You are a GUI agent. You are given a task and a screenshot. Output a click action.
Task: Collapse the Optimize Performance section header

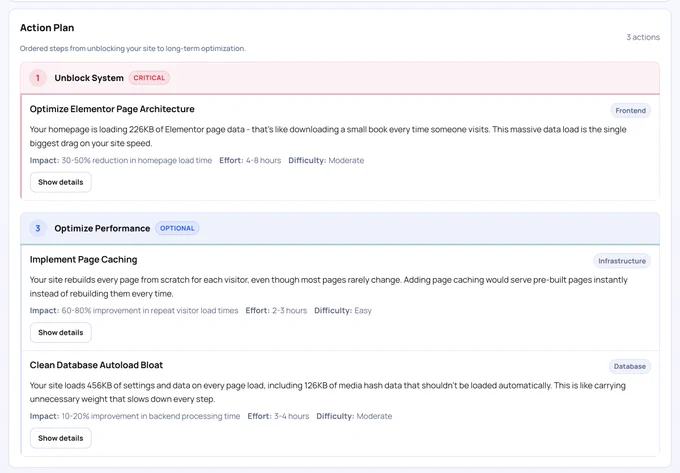click(340, 228)
